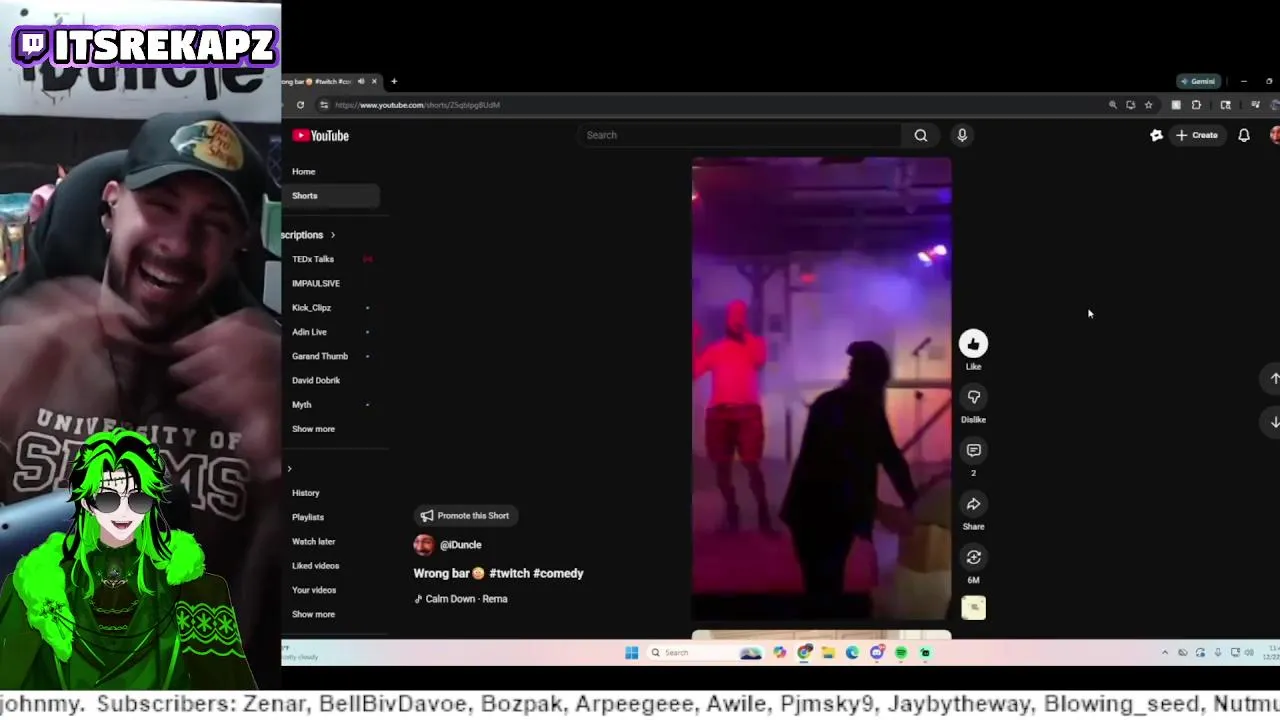The width and height of the screenshot is (1280, 720).
Task: Click the iDuncle channel avatar
Action: (x=424, y=545)
